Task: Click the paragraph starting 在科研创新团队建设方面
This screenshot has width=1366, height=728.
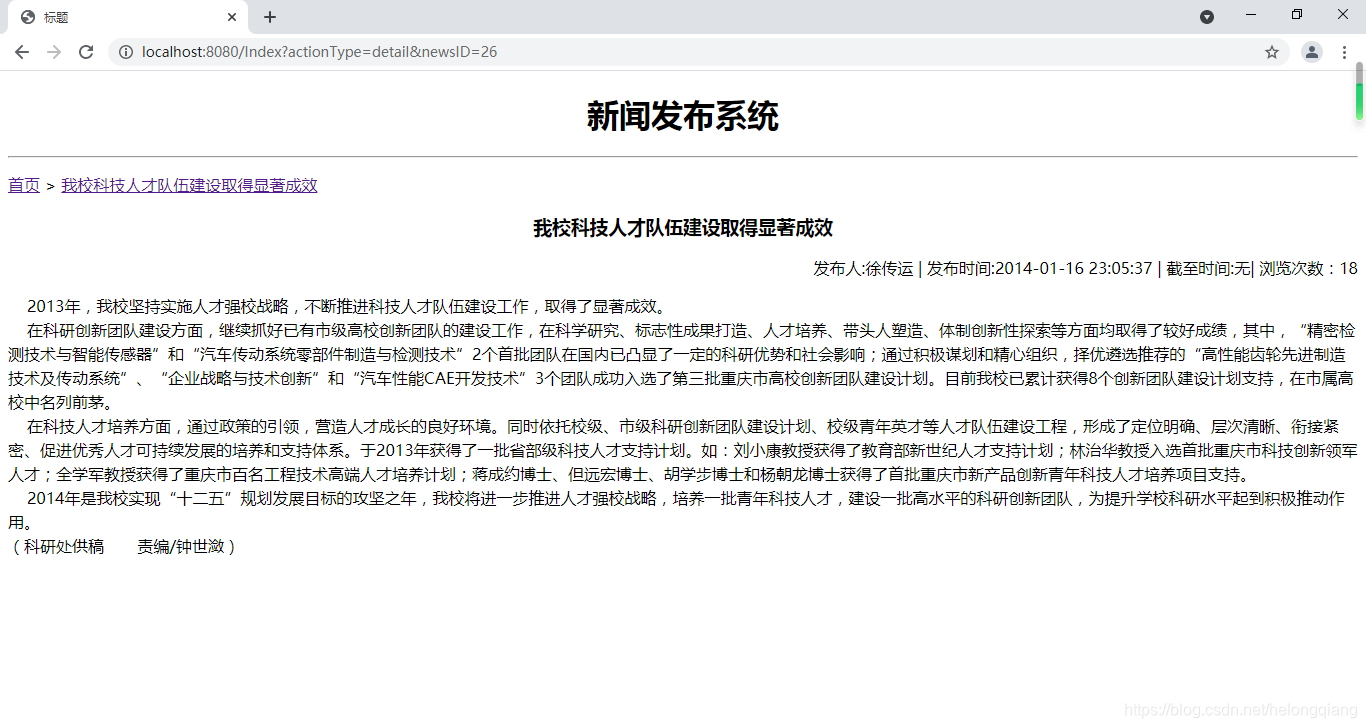Action: (682, 366)
